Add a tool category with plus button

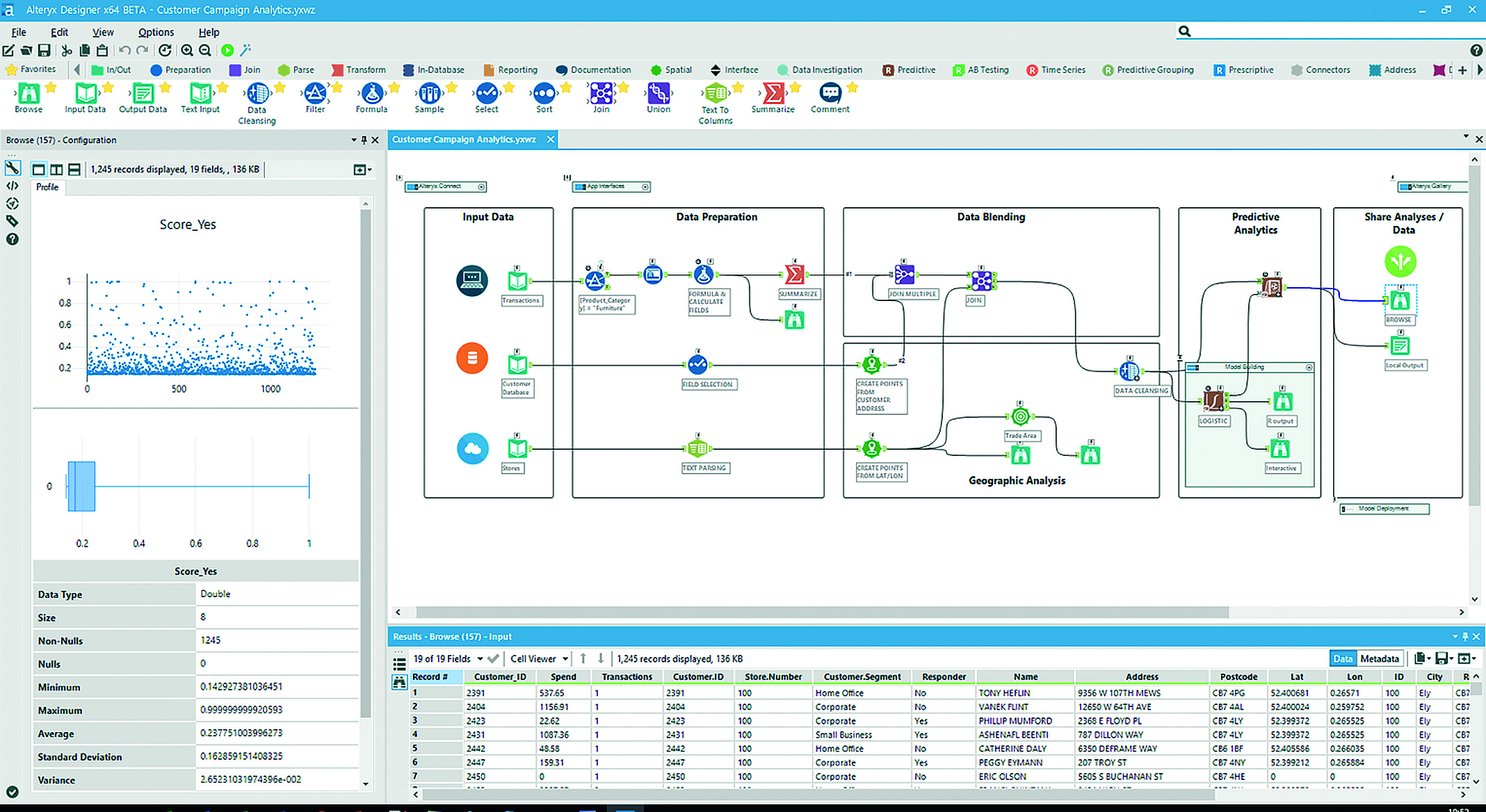pyautogui.click(x=1462, y=70)
